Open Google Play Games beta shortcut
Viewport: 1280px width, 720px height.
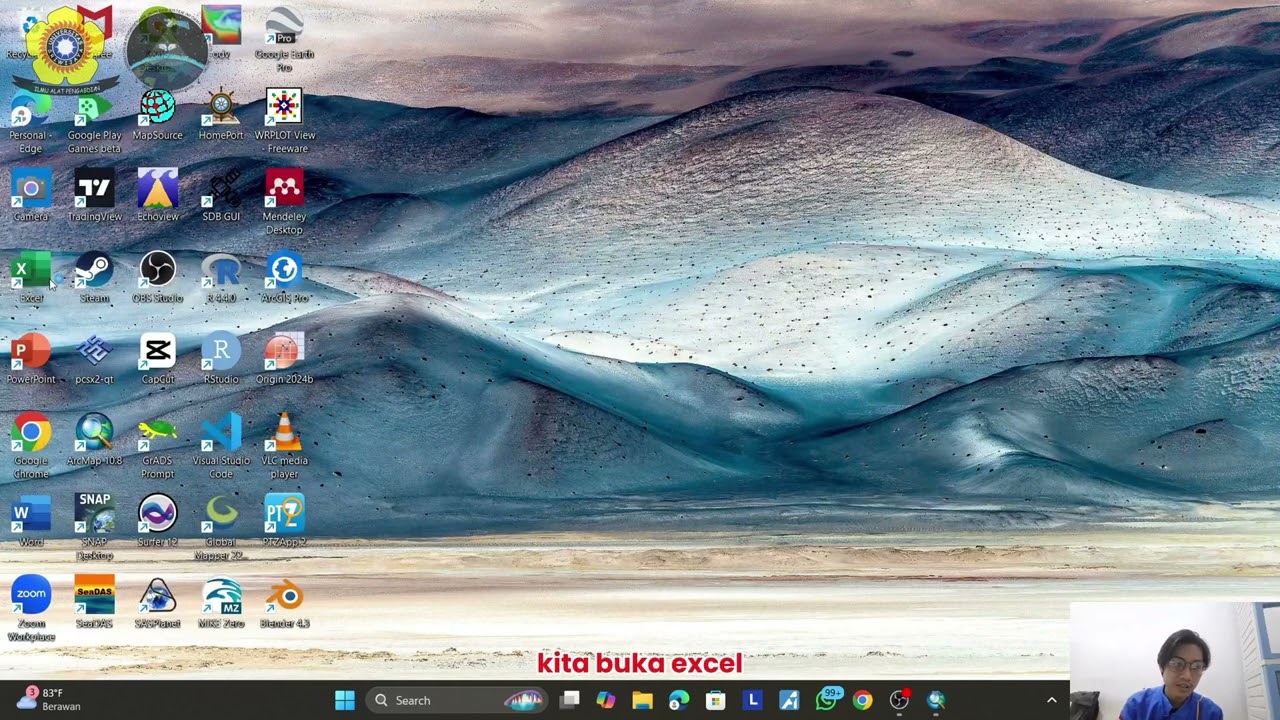pos(94,122)
